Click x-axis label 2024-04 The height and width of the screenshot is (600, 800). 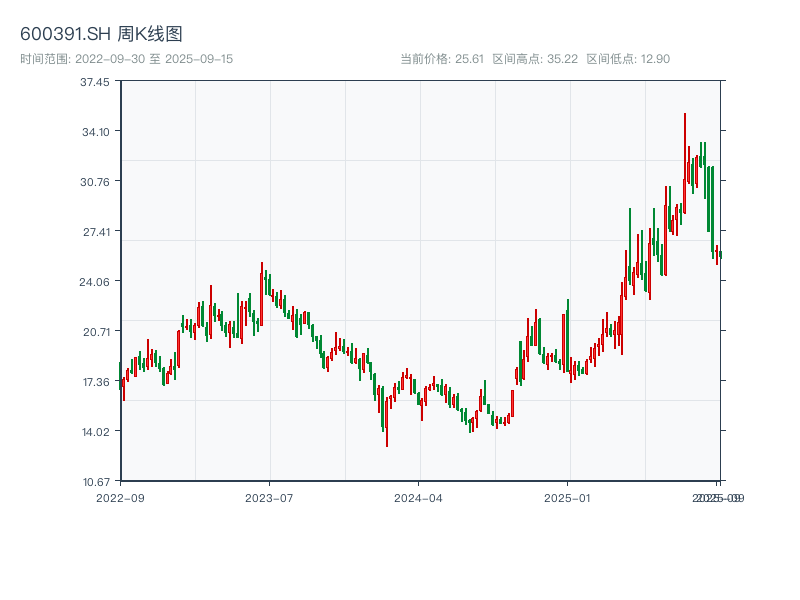[x=418, y=498]
